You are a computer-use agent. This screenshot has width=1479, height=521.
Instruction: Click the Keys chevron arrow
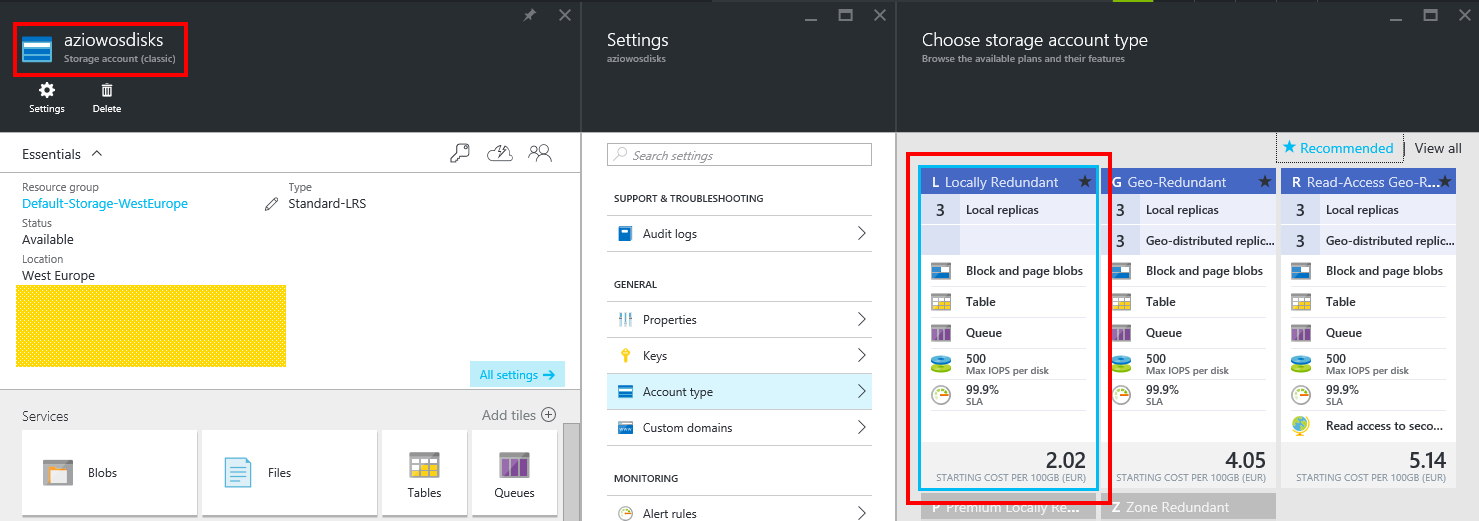point(861,356)
